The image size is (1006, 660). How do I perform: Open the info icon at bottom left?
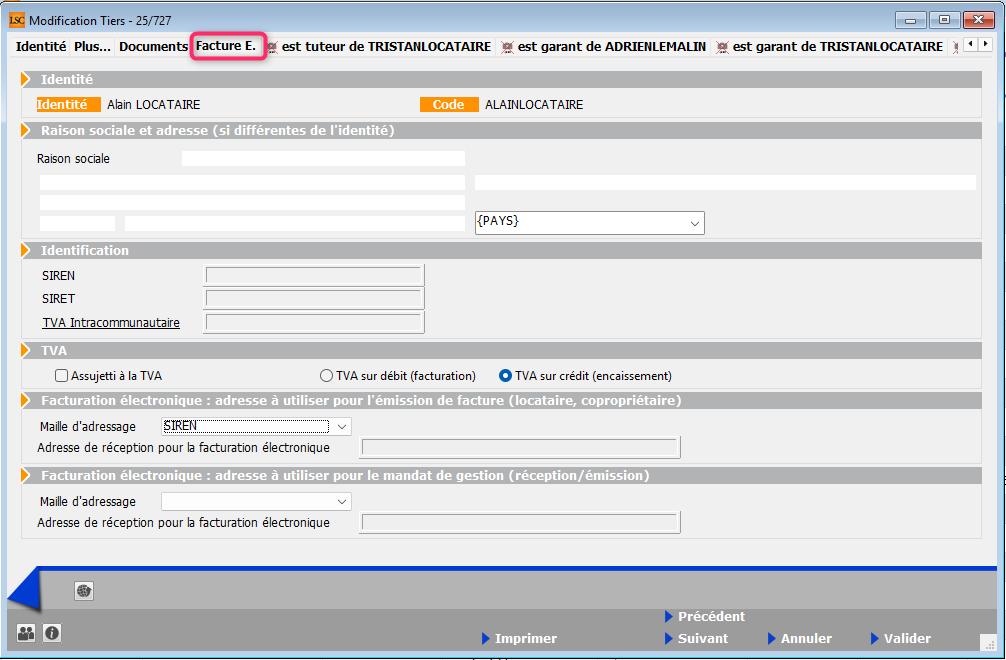click(x=51, y=633)
